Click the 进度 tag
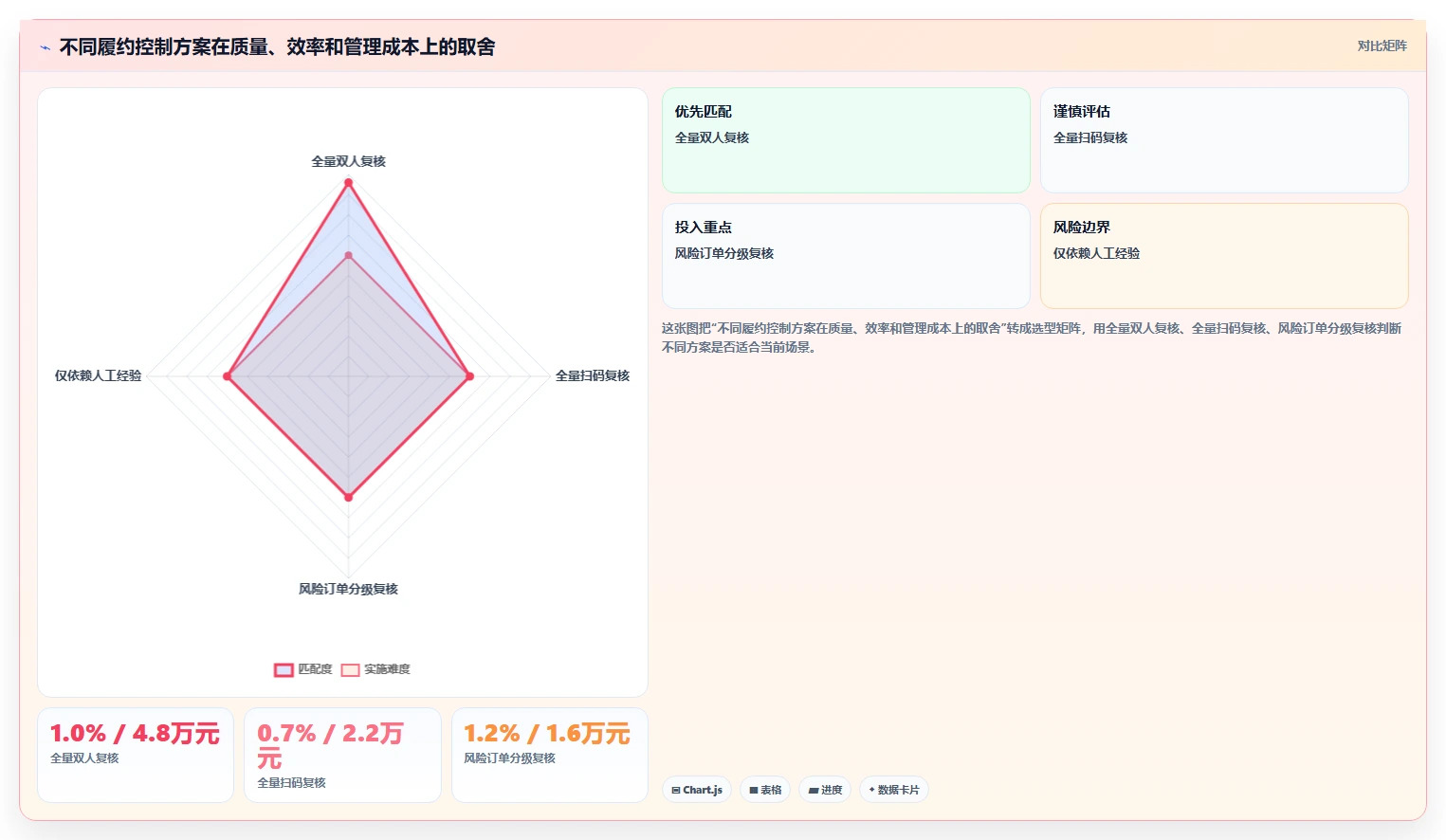 pyautogui.click(x=825, y=790)
